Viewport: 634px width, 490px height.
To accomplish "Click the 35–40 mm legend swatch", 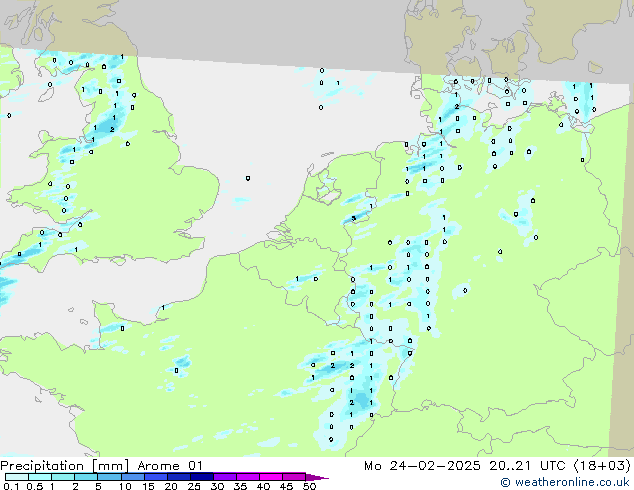I will pyautogui.click(x=247, y=477).
